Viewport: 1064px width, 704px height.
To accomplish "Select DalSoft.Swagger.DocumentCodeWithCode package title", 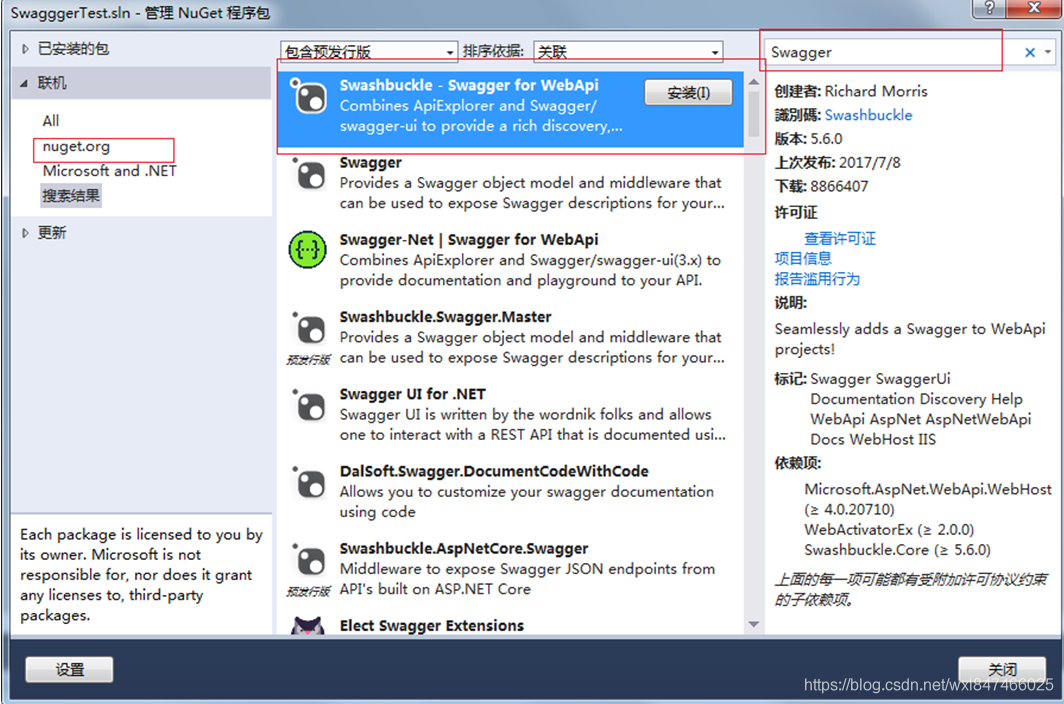I will pyautogui.click(x=494, y=471).
